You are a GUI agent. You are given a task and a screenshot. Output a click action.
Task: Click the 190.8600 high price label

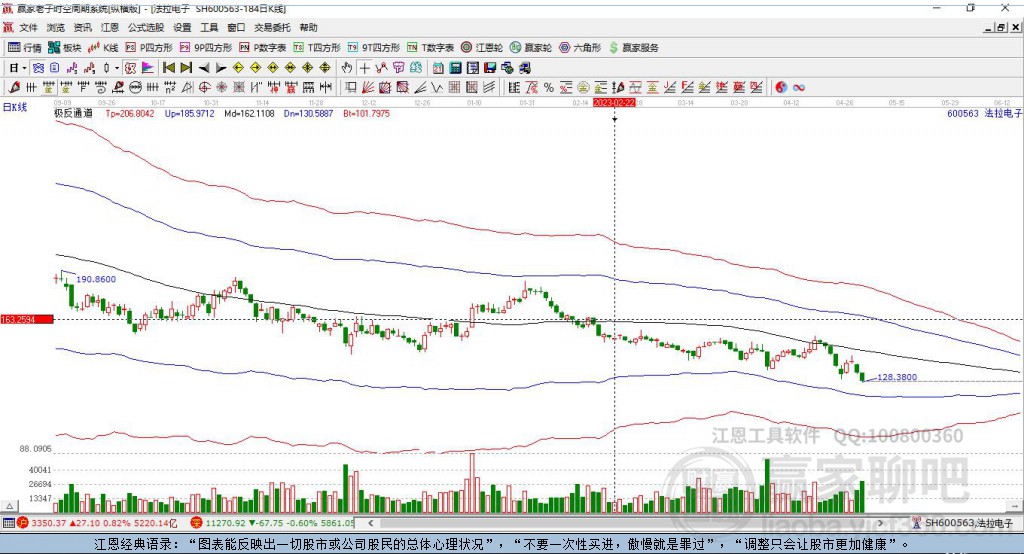(96, 279)
